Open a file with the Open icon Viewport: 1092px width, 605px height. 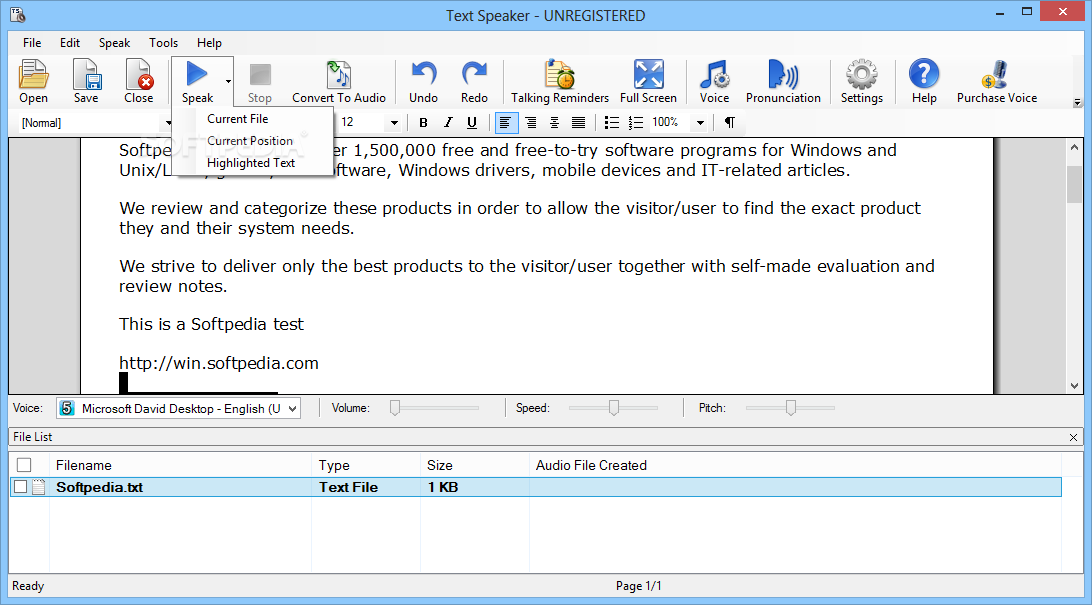click(33, 81)
